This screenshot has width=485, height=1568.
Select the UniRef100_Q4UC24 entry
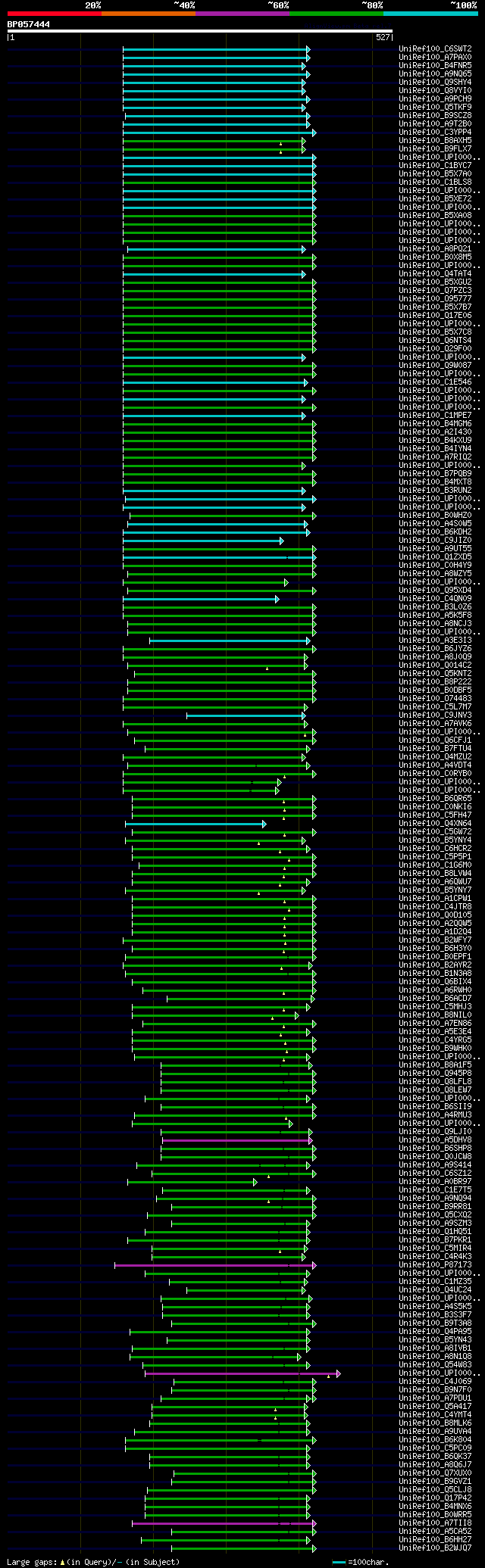coord(435,1290)
